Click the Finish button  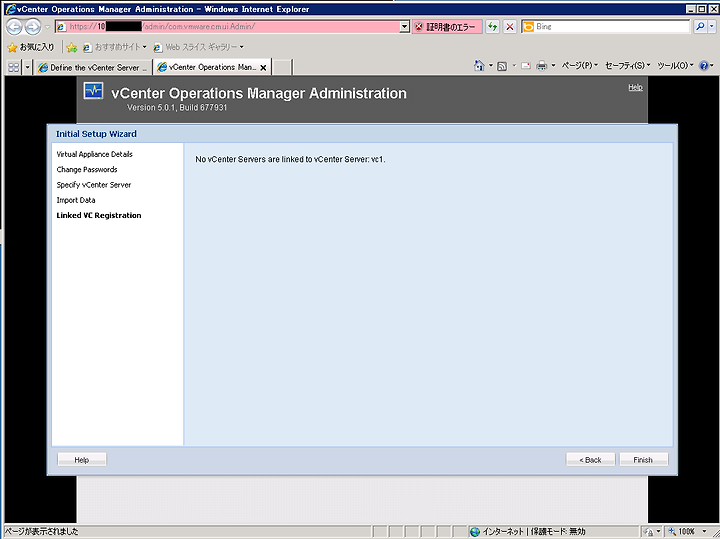[643, 460]
